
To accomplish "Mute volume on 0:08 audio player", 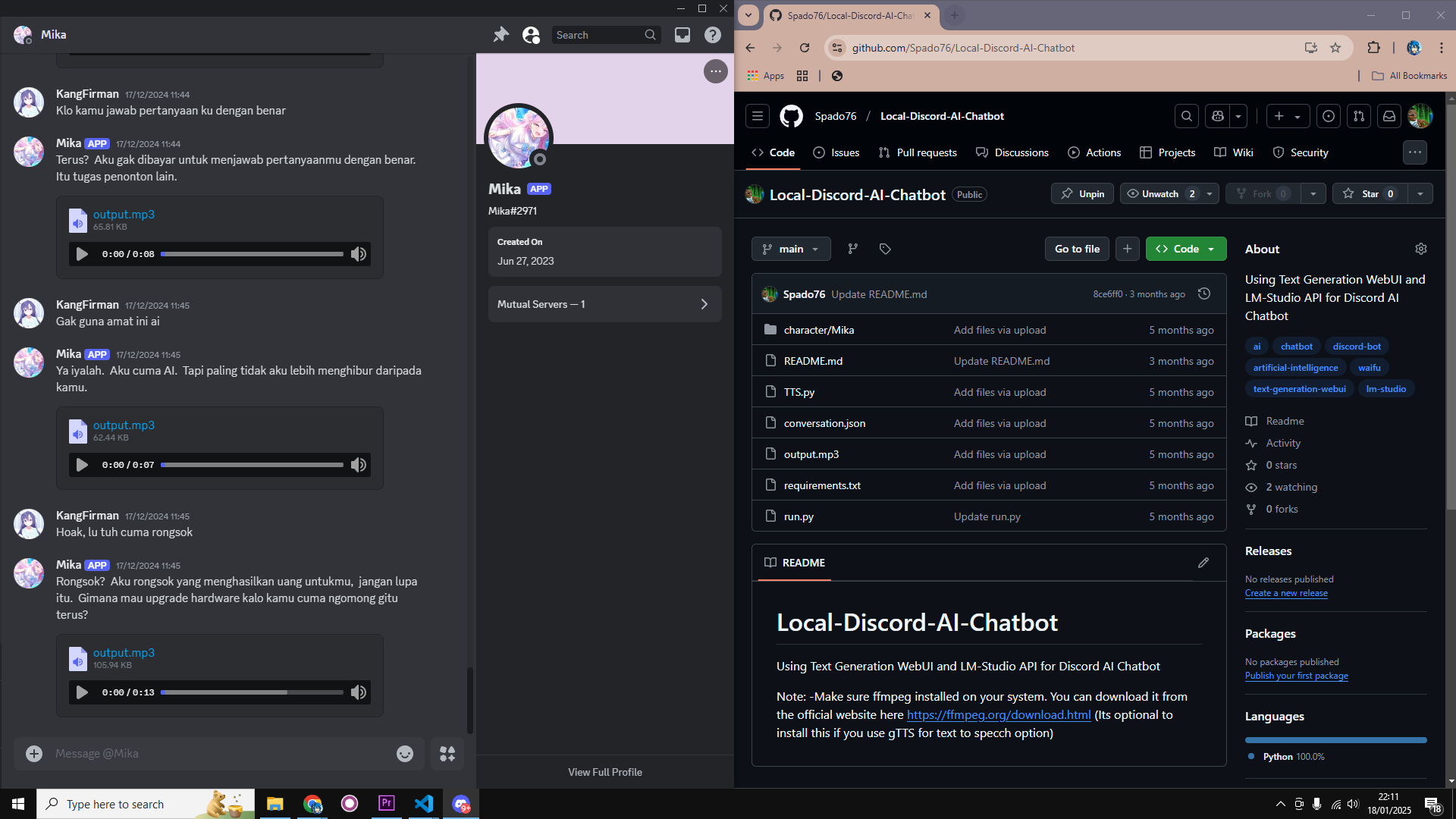I will (x=359, y=254).
